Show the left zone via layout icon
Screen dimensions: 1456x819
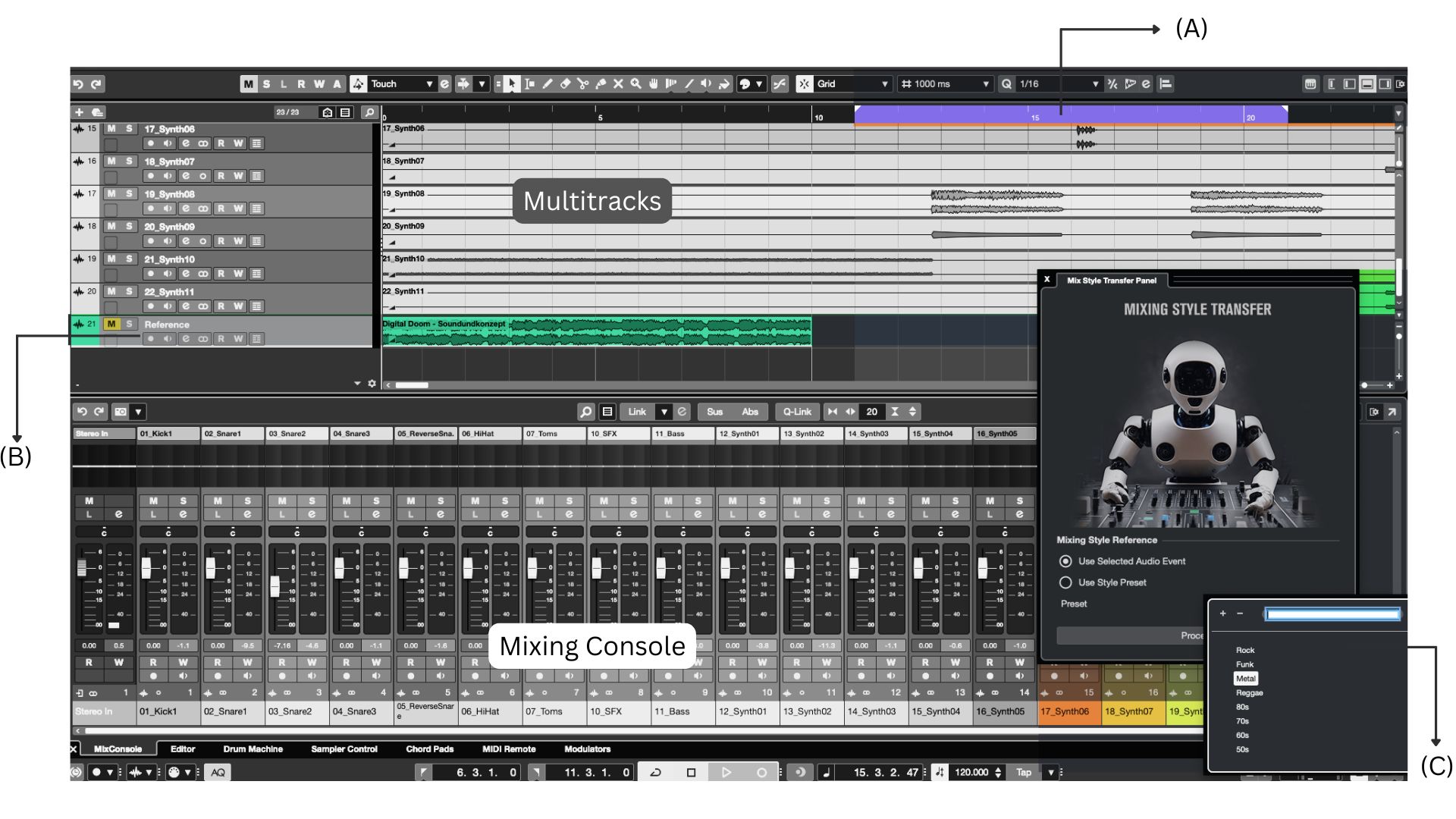tap(1349, 84)
